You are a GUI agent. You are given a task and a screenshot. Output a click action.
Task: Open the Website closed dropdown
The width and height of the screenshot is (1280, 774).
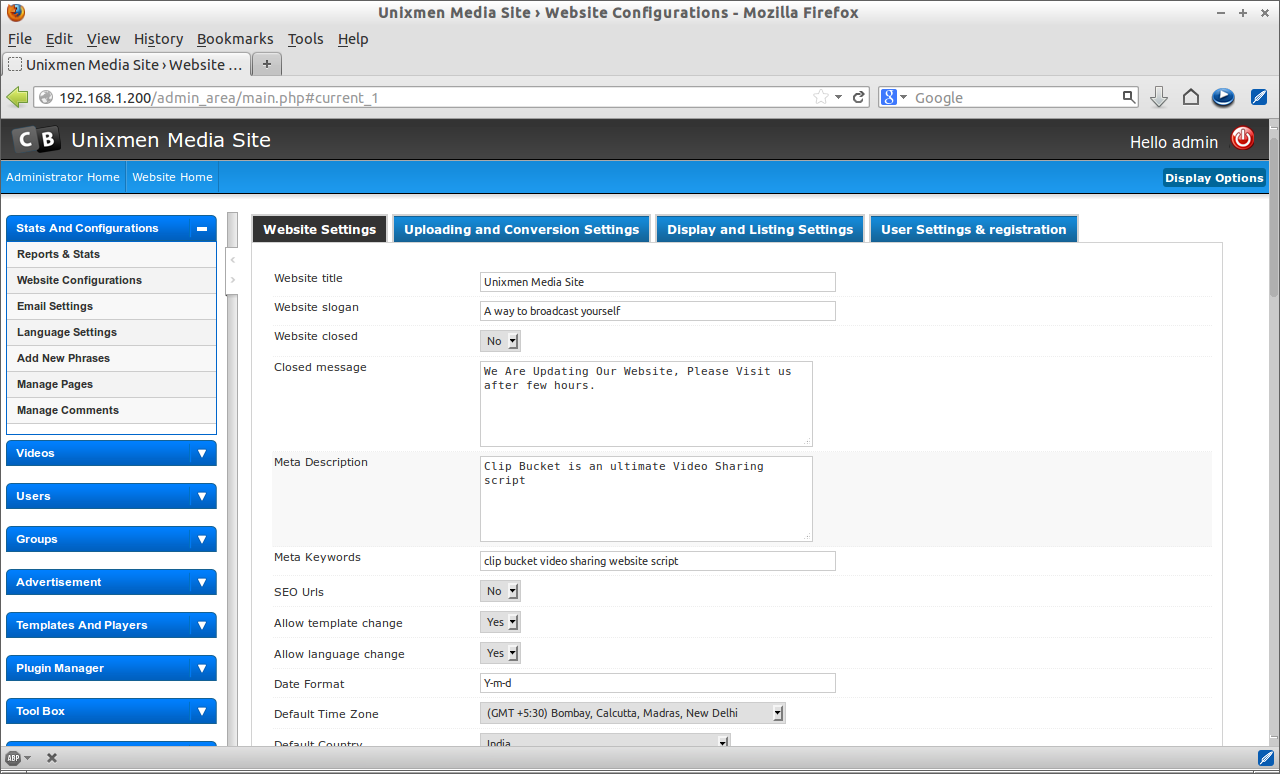(500, 341)
